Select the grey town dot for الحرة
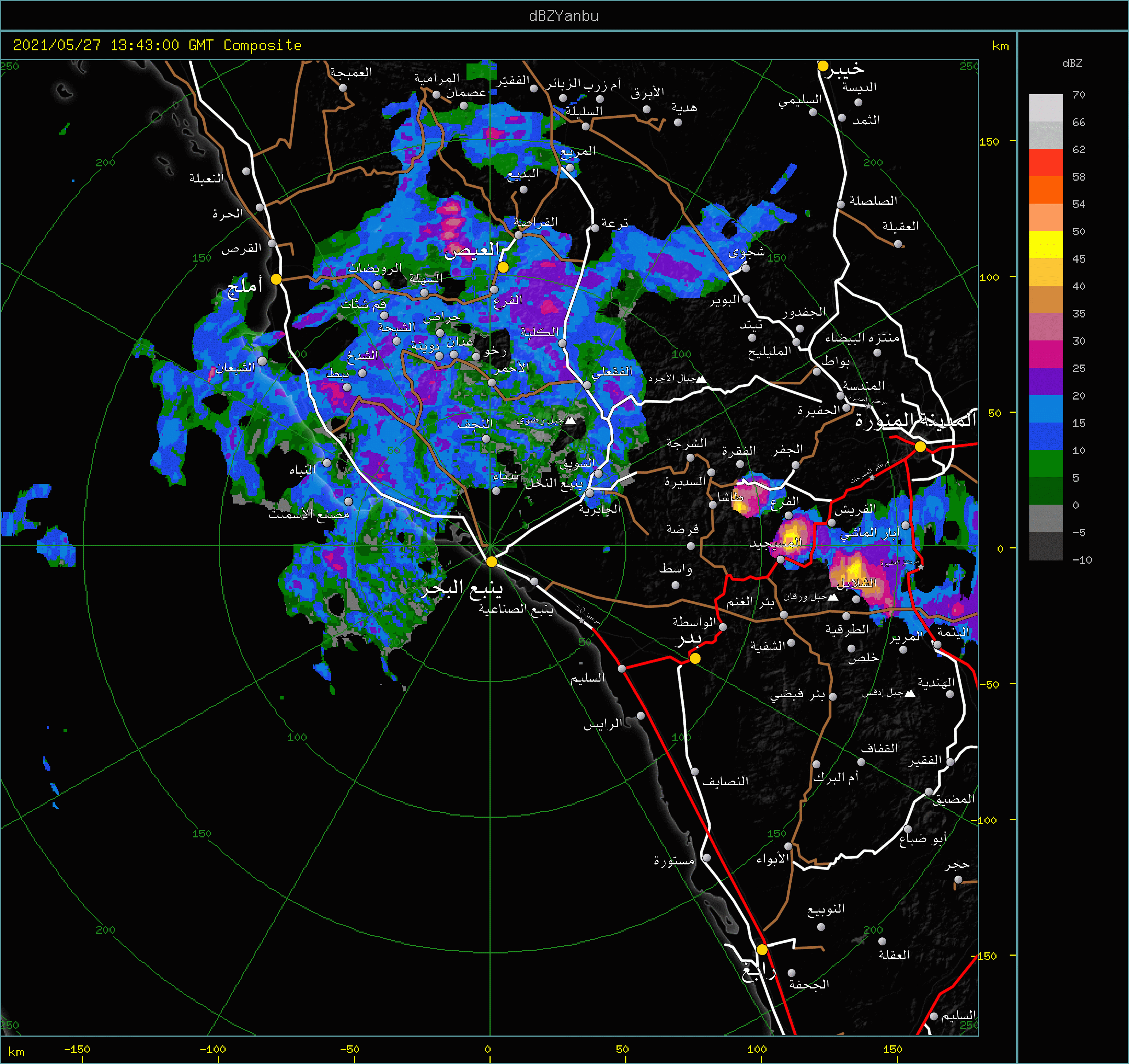1129x1064 pixels. (260, 208)
